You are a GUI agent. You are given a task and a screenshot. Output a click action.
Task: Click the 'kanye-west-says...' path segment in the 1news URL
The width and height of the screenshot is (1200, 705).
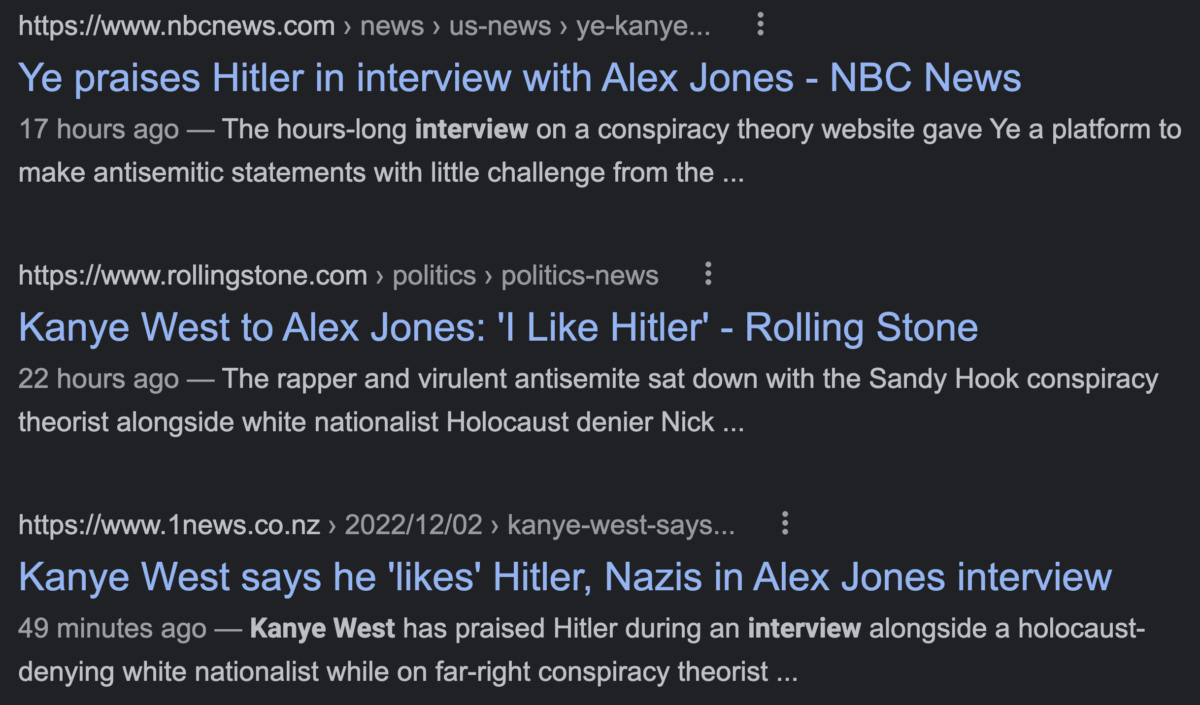621,524
